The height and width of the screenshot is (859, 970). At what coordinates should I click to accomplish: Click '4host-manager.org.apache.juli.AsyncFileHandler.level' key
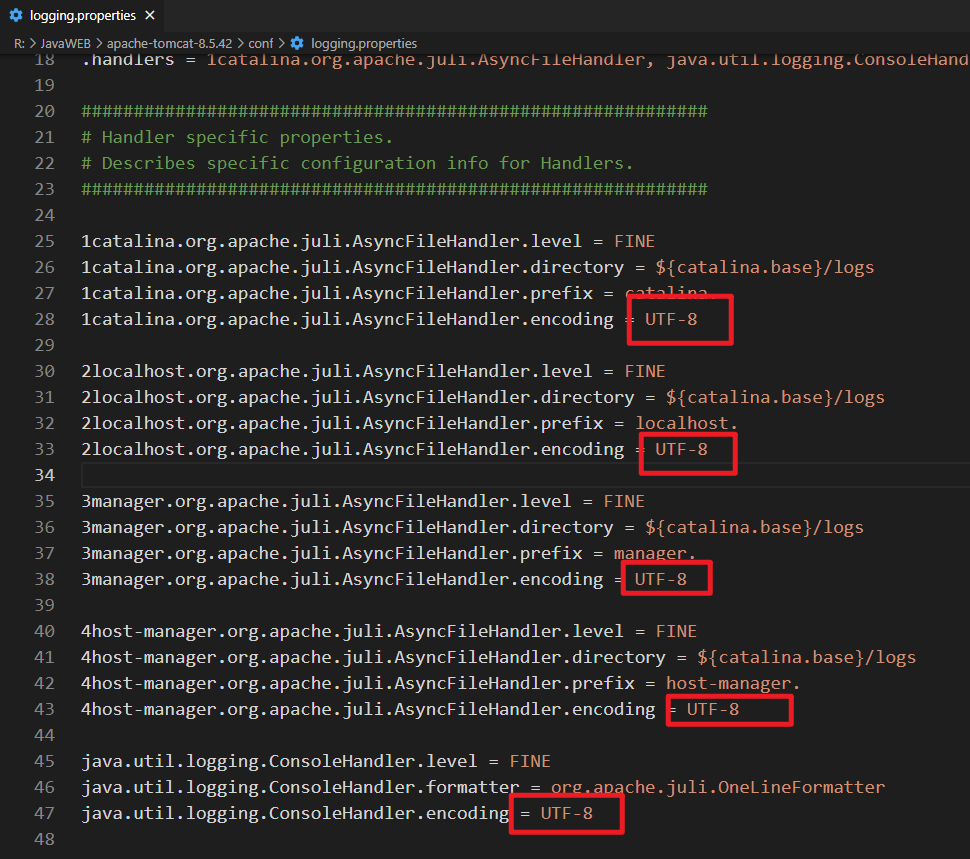point(352,631)
